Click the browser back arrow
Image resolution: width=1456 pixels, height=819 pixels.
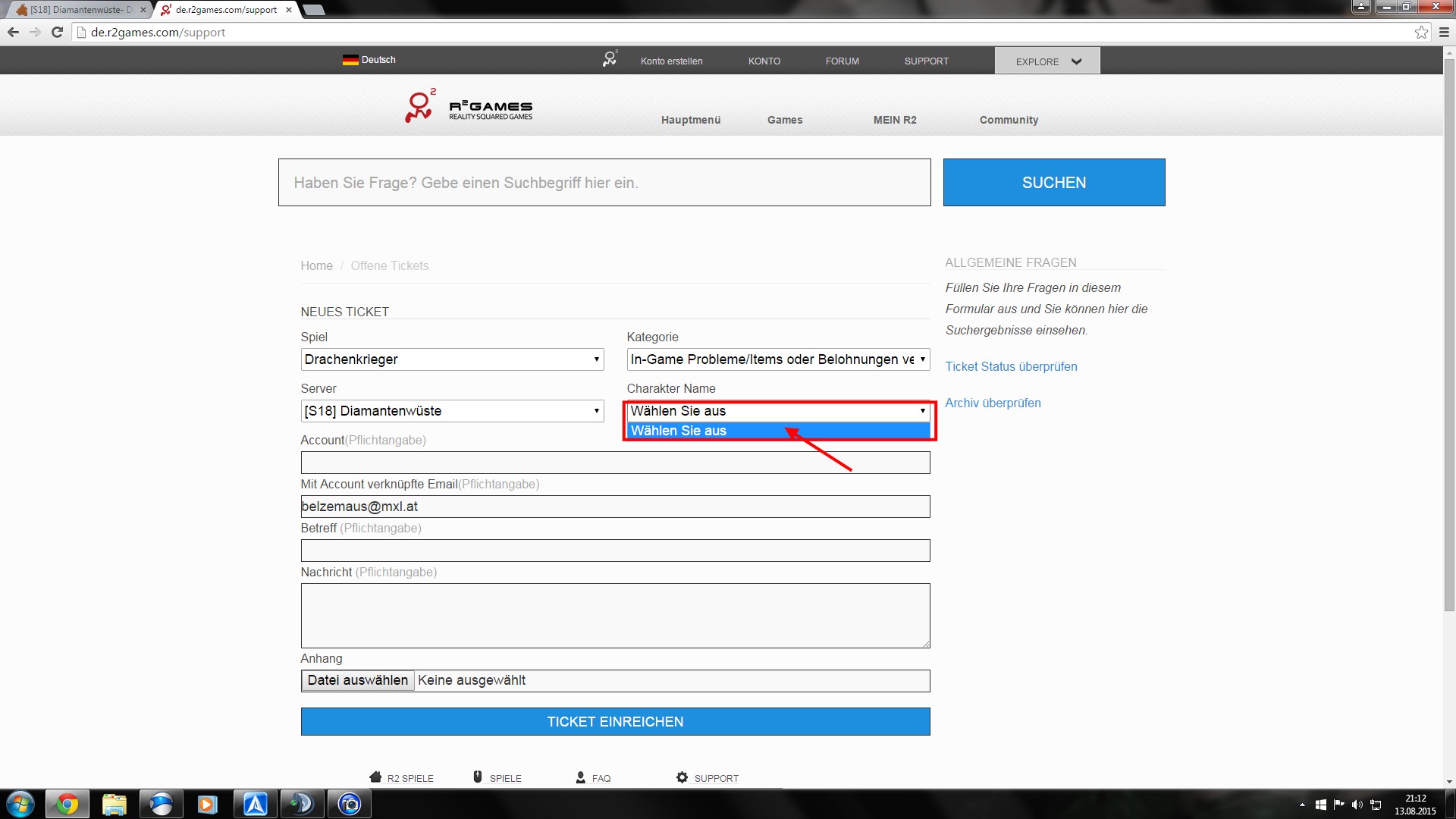pyautogui.click(x=13, y=32)
